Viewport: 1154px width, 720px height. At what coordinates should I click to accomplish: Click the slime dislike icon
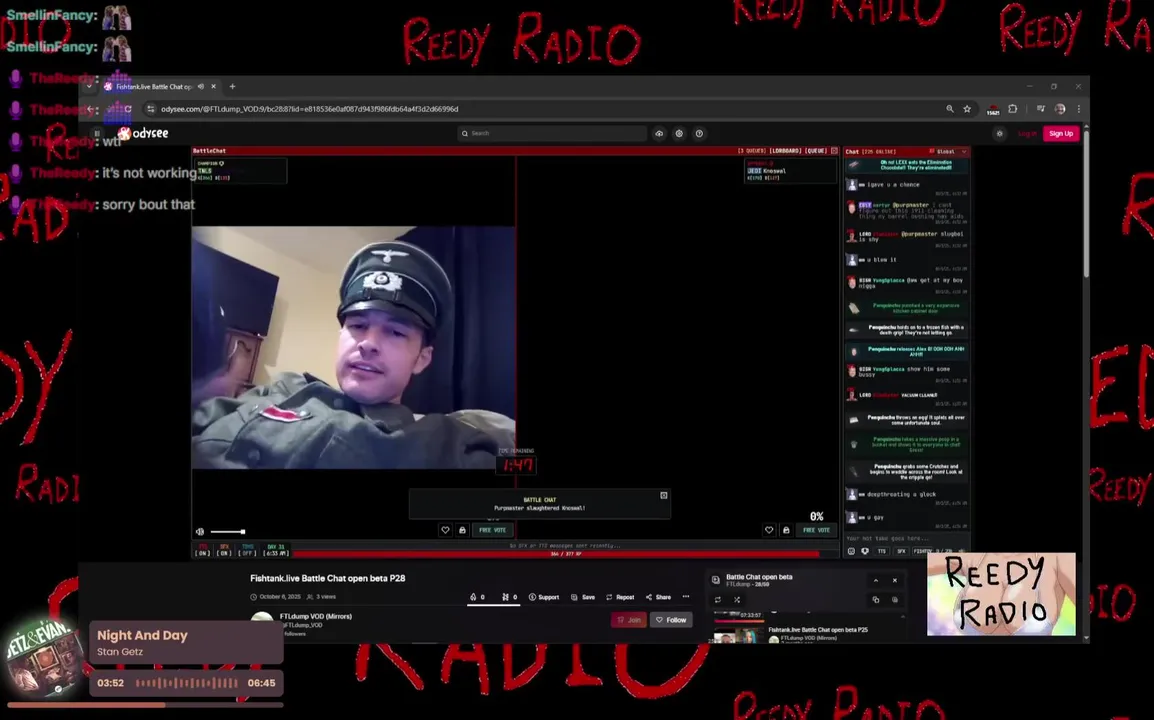(506, 597)
